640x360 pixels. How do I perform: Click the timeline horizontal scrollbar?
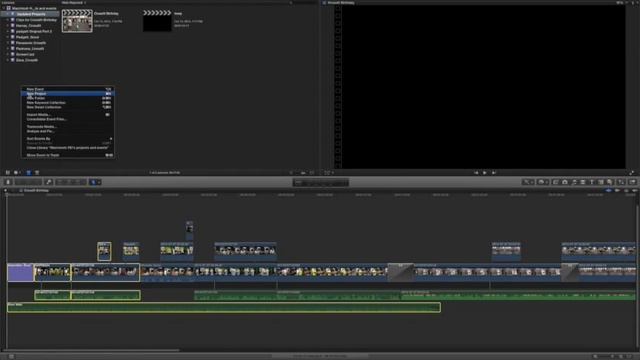click(x=91, y=350)
